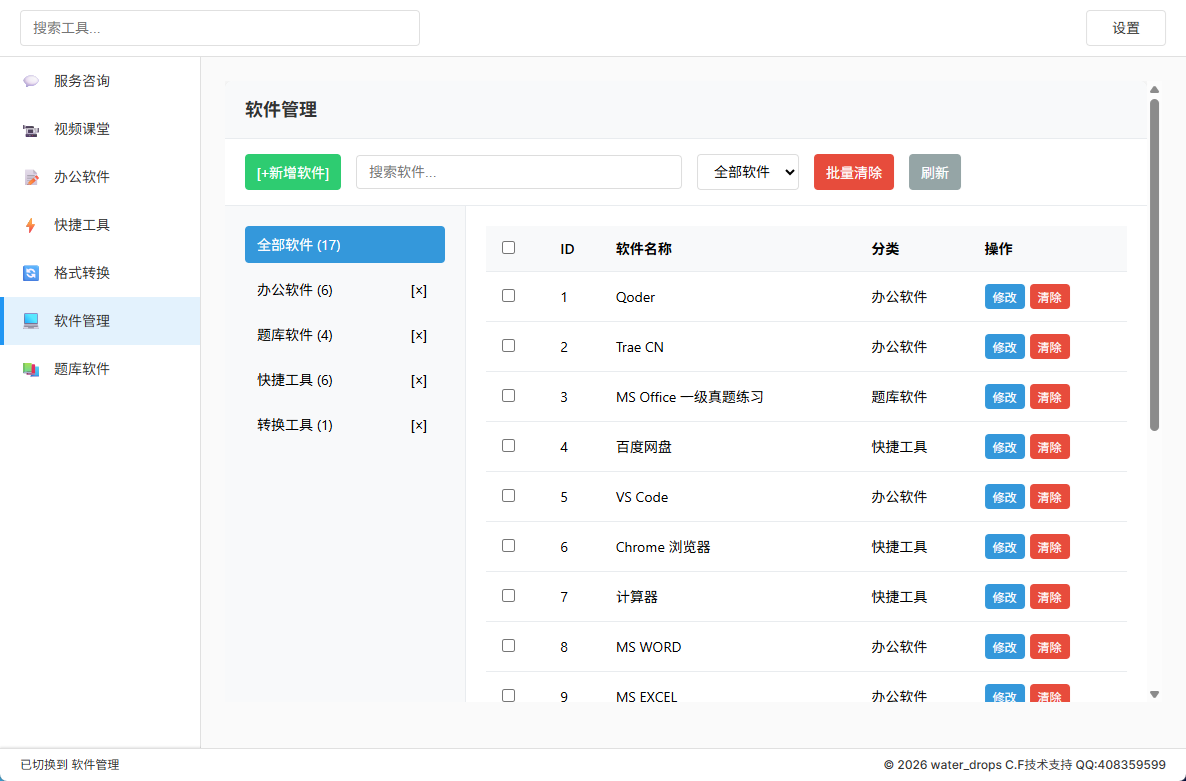This screenshot has height=781, width=1186.
Task: Click the 格式转换 conversion icon
Action: (30, 273)
